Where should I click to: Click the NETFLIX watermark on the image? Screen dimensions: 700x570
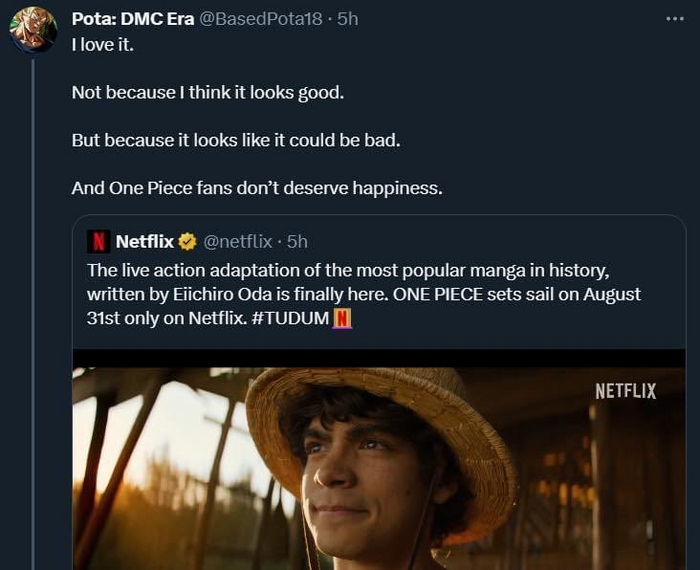[x=625, y=391]
